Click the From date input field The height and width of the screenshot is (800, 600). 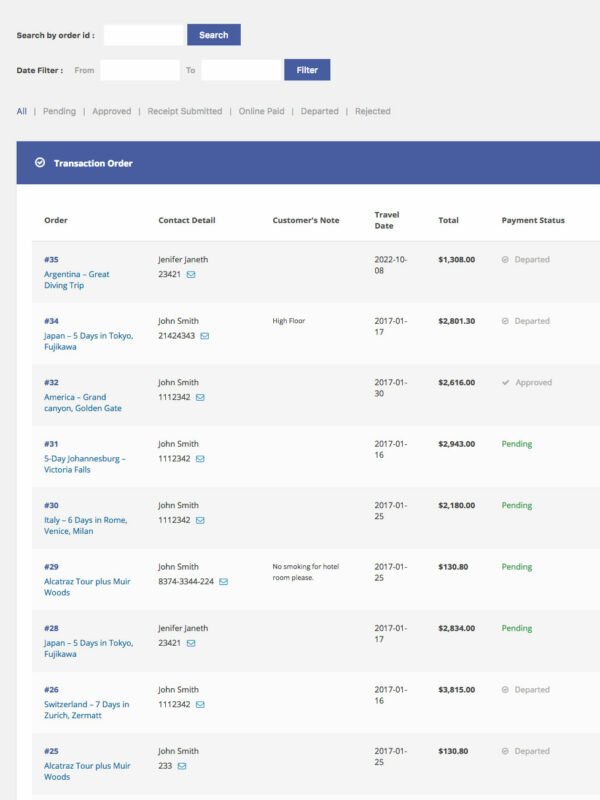tap(139, 70)
